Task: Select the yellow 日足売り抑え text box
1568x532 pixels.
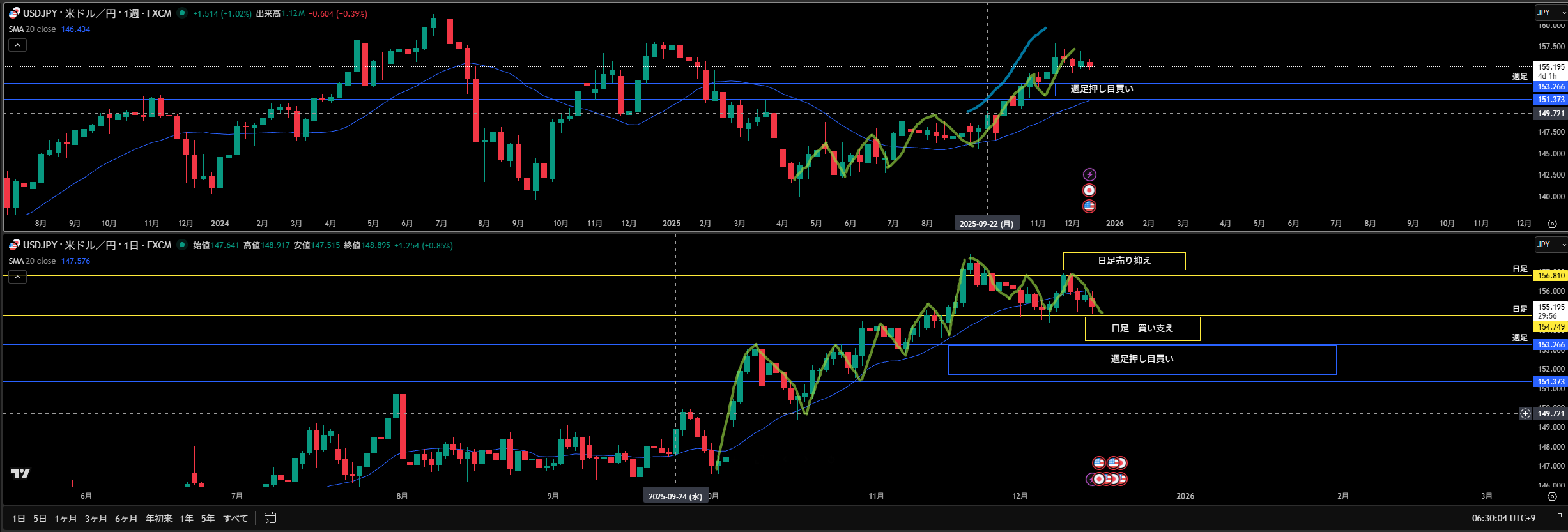Action: (x=1124, y=261)
